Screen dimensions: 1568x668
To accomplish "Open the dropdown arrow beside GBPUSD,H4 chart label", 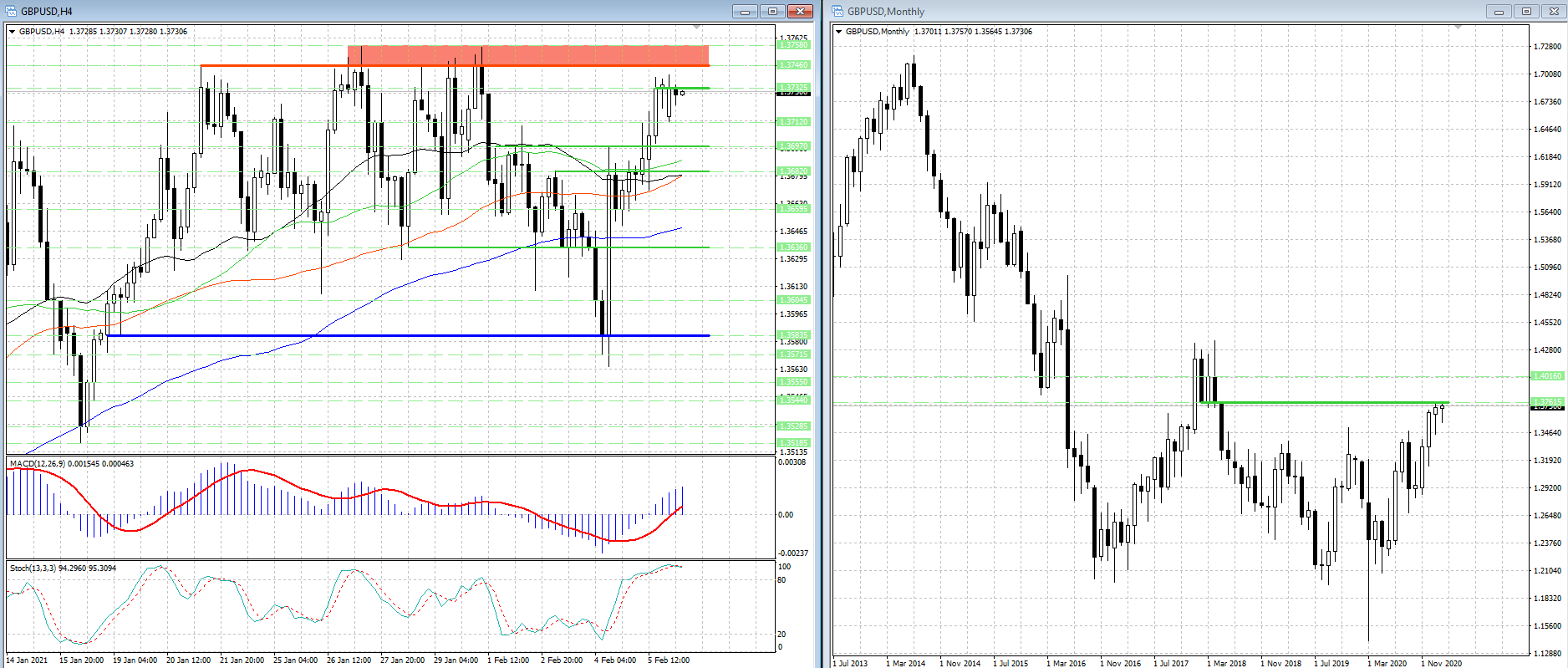I will (x=12, y=32).
